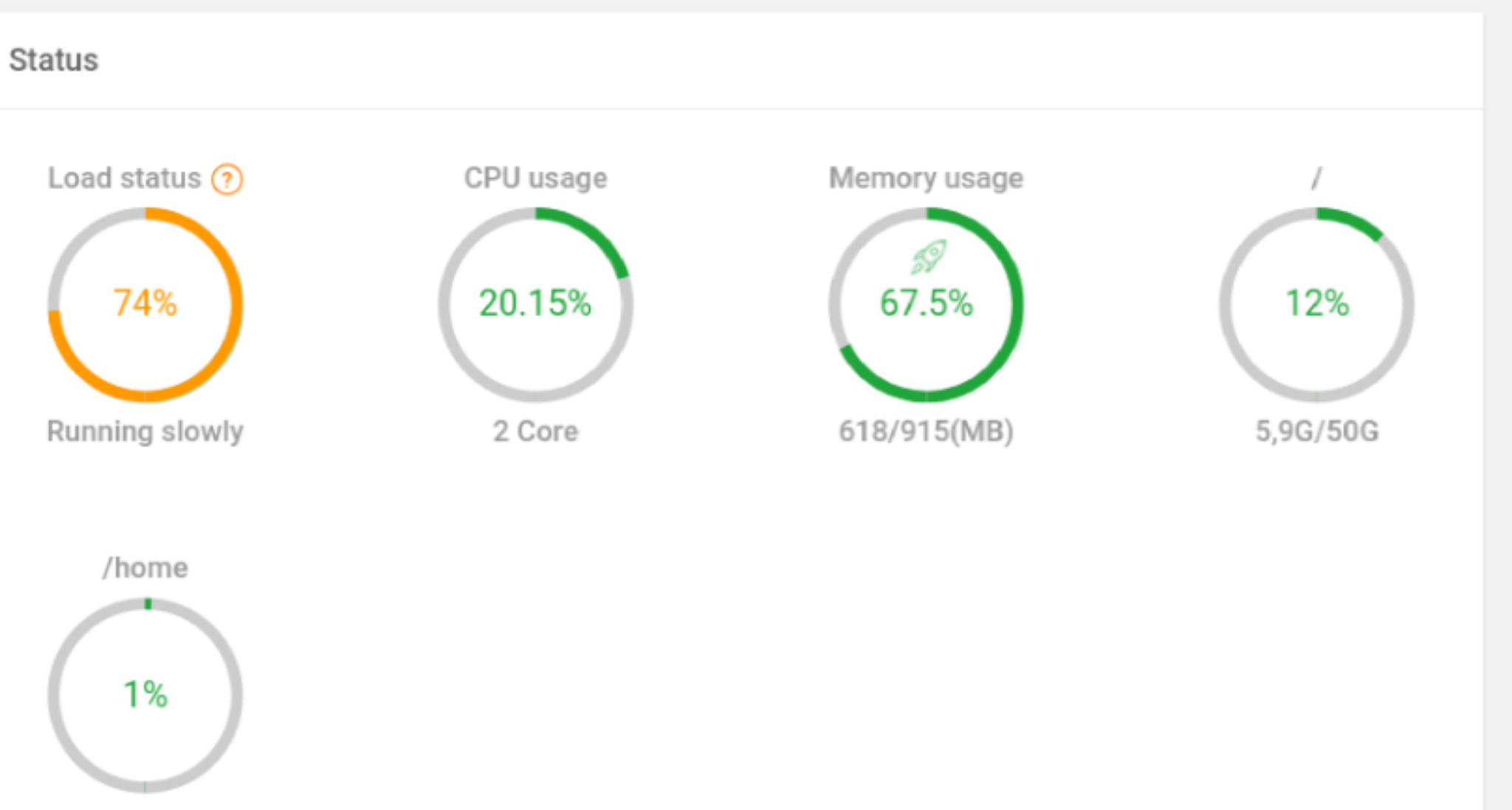This screenshot has width=1512, height=810.
Task: Click the rocket memory release icon
Action: [x=928, y=256]
